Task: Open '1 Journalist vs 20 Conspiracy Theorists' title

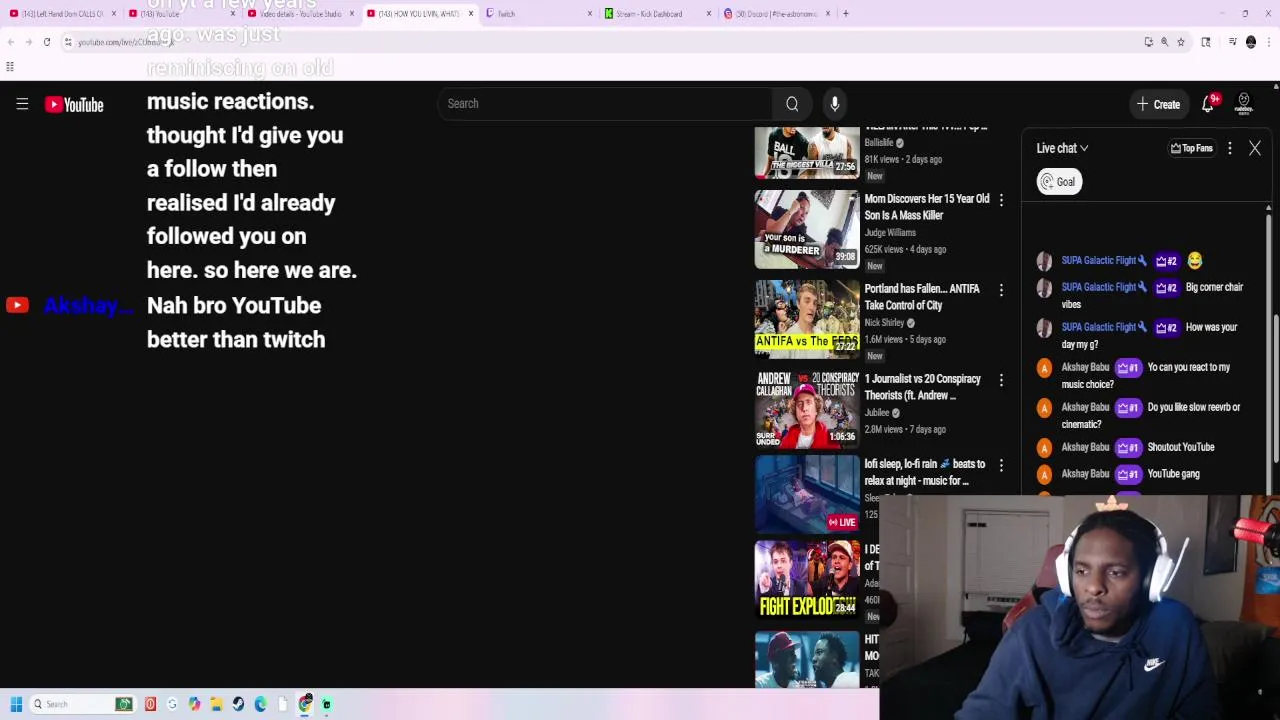Action: tap(922, 387)
